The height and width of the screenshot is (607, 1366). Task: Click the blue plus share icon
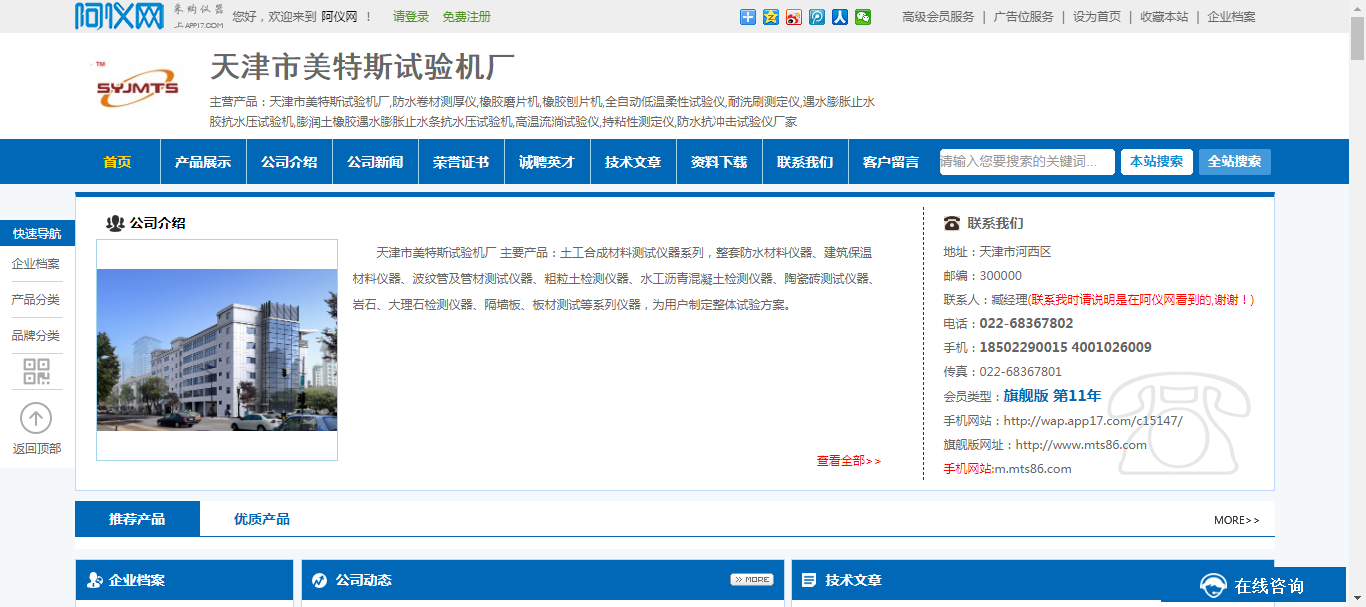[x=748, y=17]
